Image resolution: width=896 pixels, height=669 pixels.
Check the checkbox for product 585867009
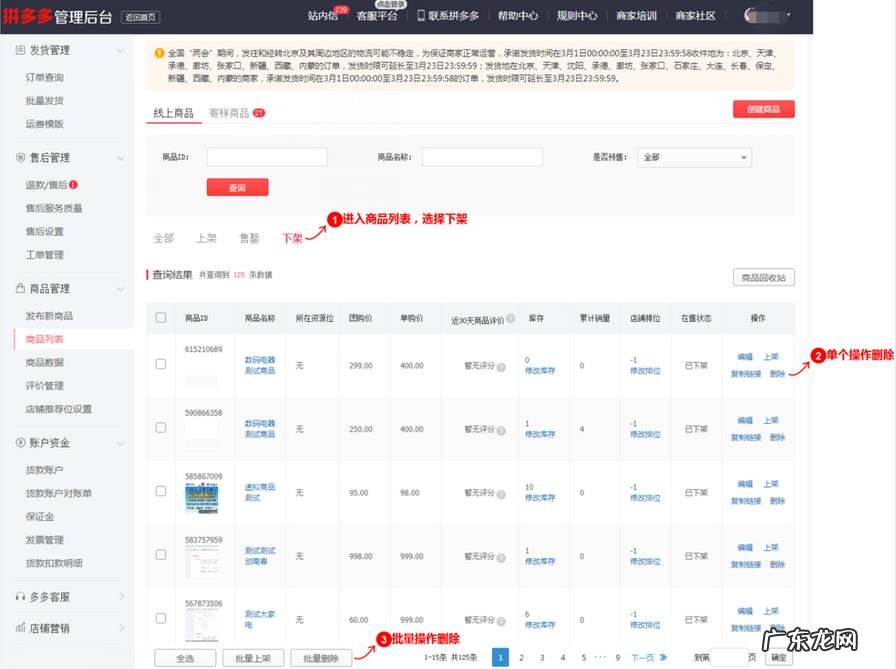[x=160, y=493]
